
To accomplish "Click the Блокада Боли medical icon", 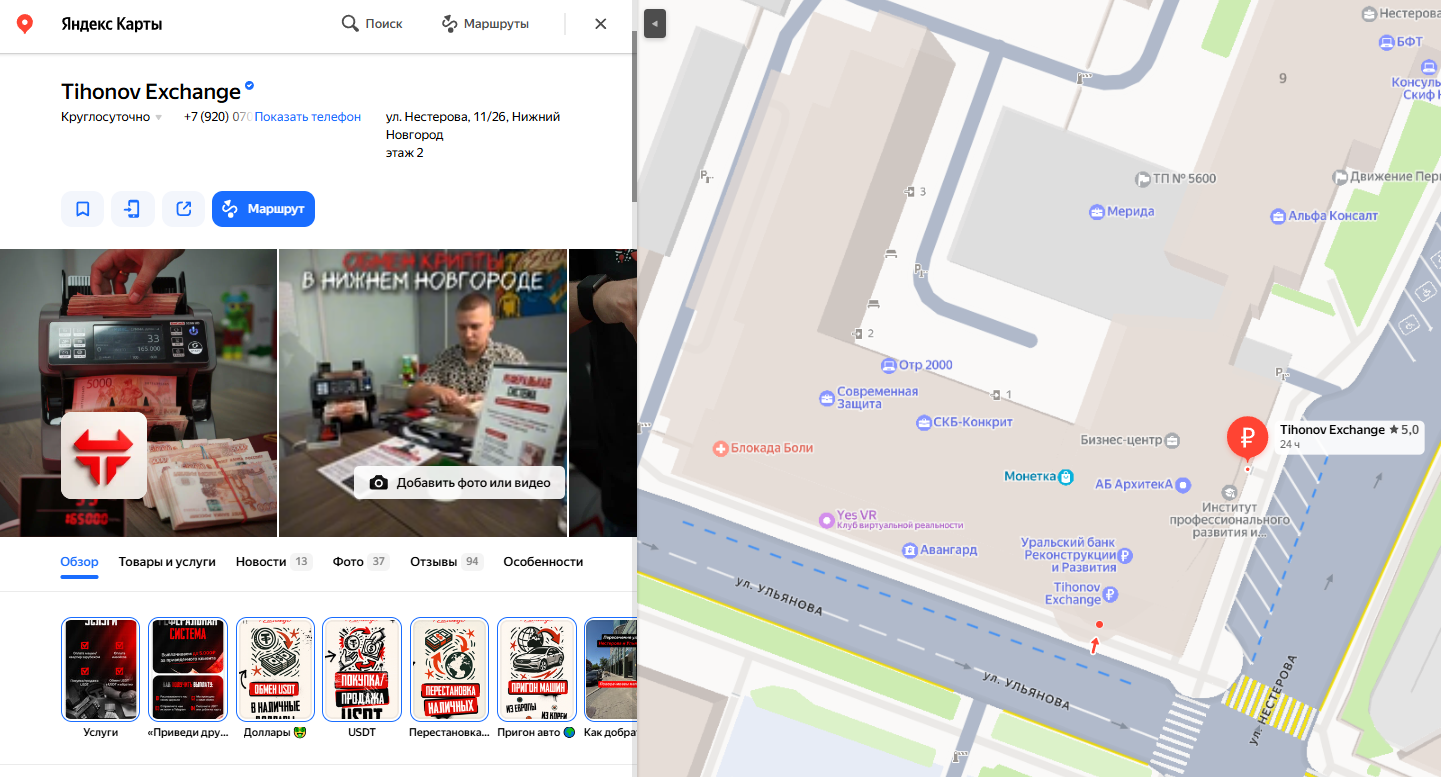I will pos(719,448).
